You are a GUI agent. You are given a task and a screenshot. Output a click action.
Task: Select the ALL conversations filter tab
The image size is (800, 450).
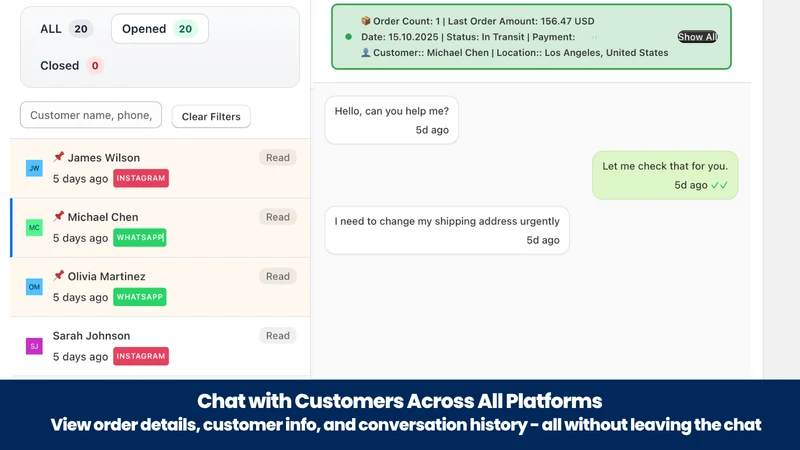point(66,29)
